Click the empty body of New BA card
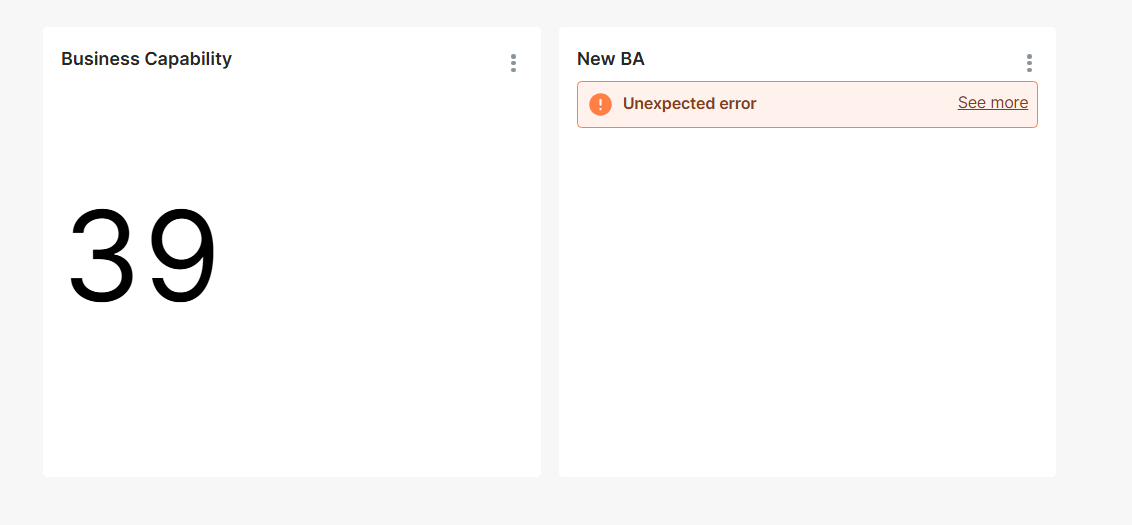 807,303
